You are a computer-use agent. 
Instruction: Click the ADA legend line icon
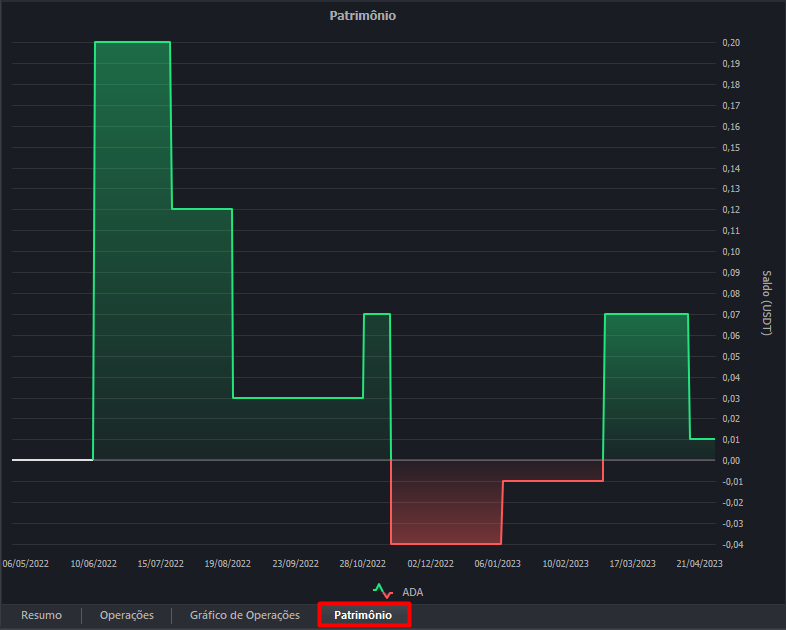[382, 591]
